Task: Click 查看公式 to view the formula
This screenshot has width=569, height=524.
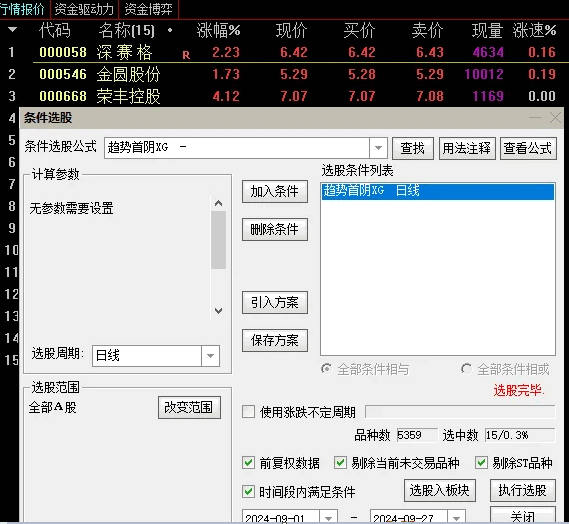Action: (528, 148)
